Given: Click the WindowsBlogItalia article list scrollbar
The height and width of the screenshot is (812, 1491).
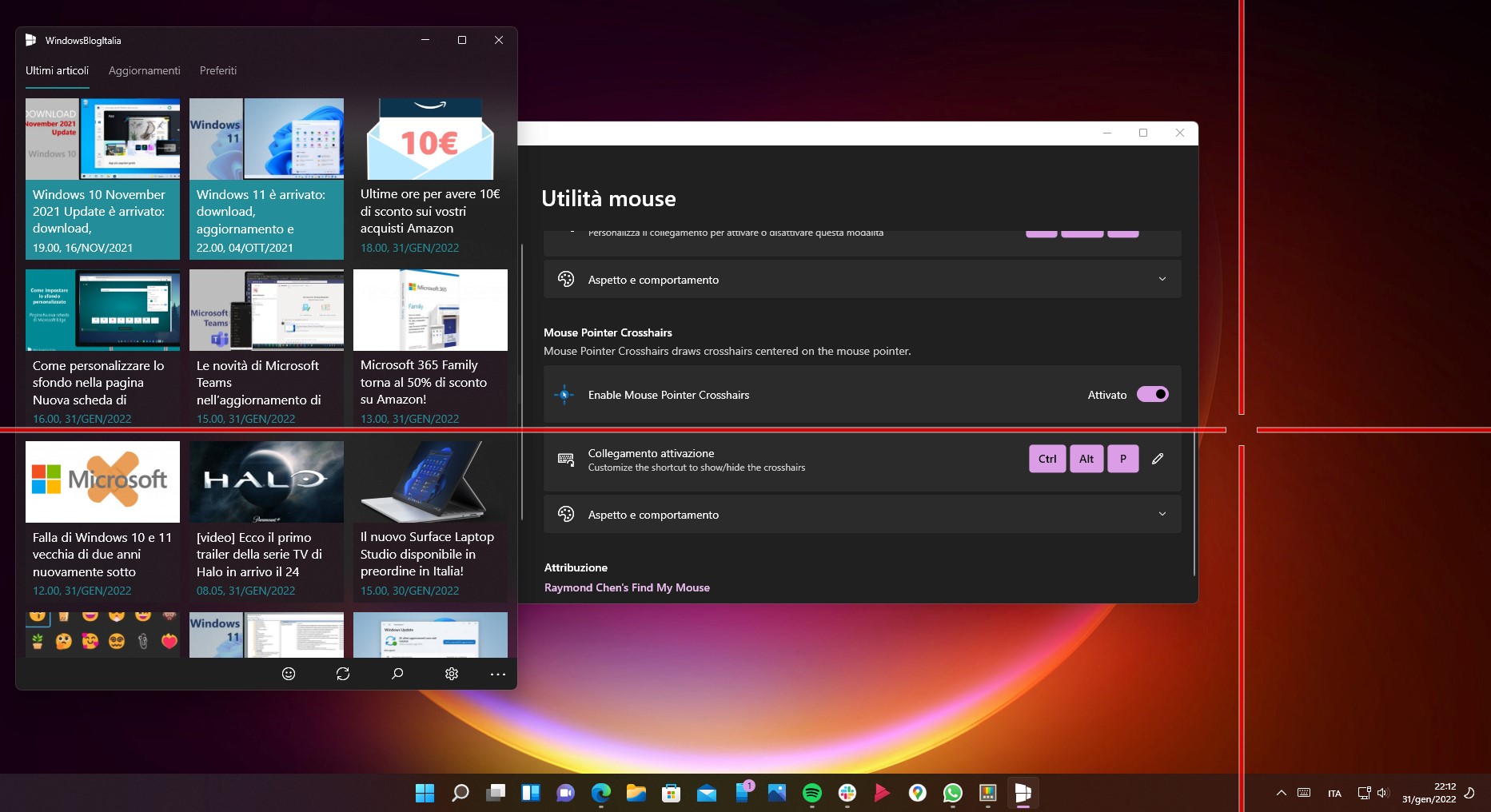Looking at the screenshot, I should point(522,382).
